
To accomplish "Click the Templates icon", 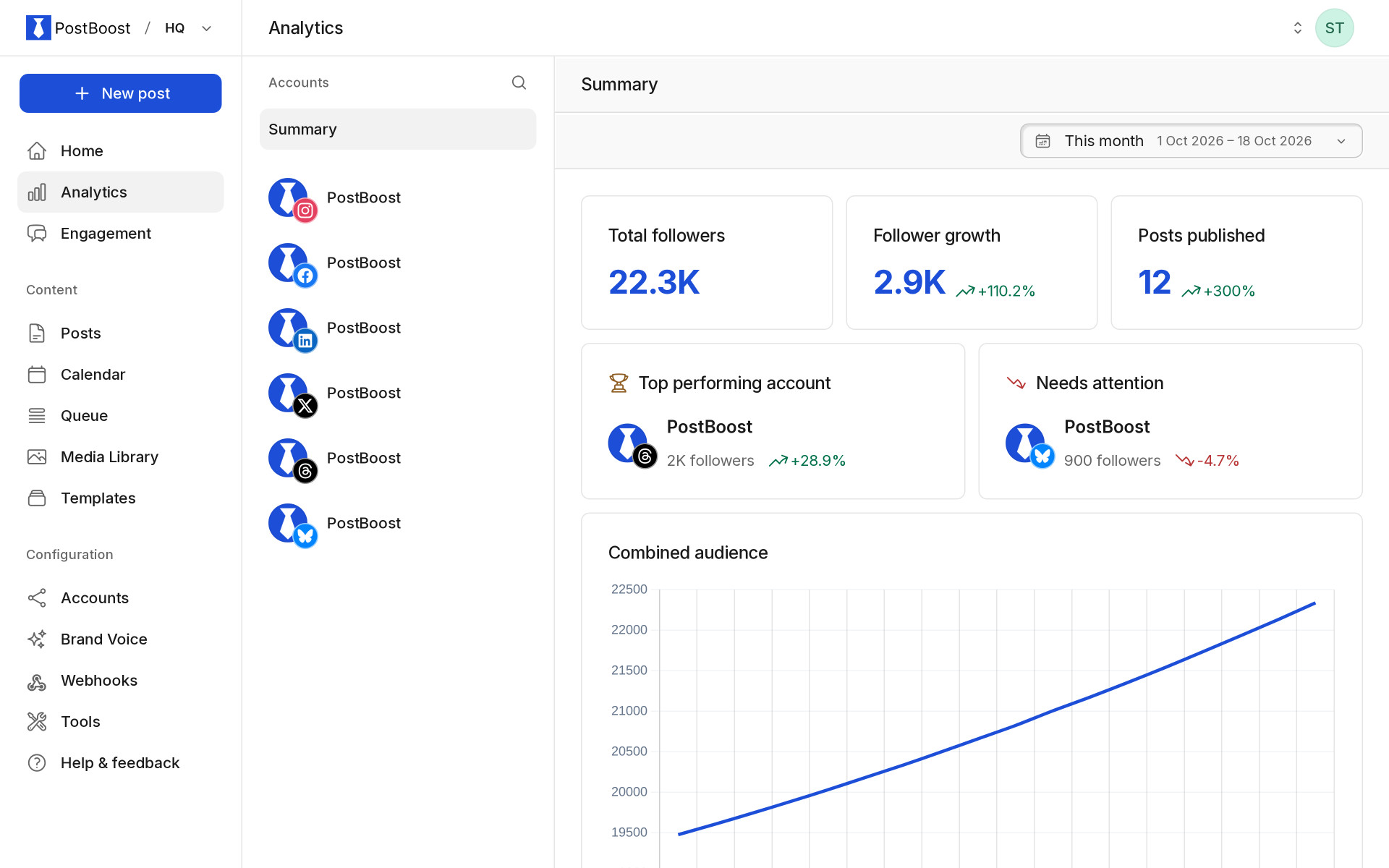I will (37, 498).
